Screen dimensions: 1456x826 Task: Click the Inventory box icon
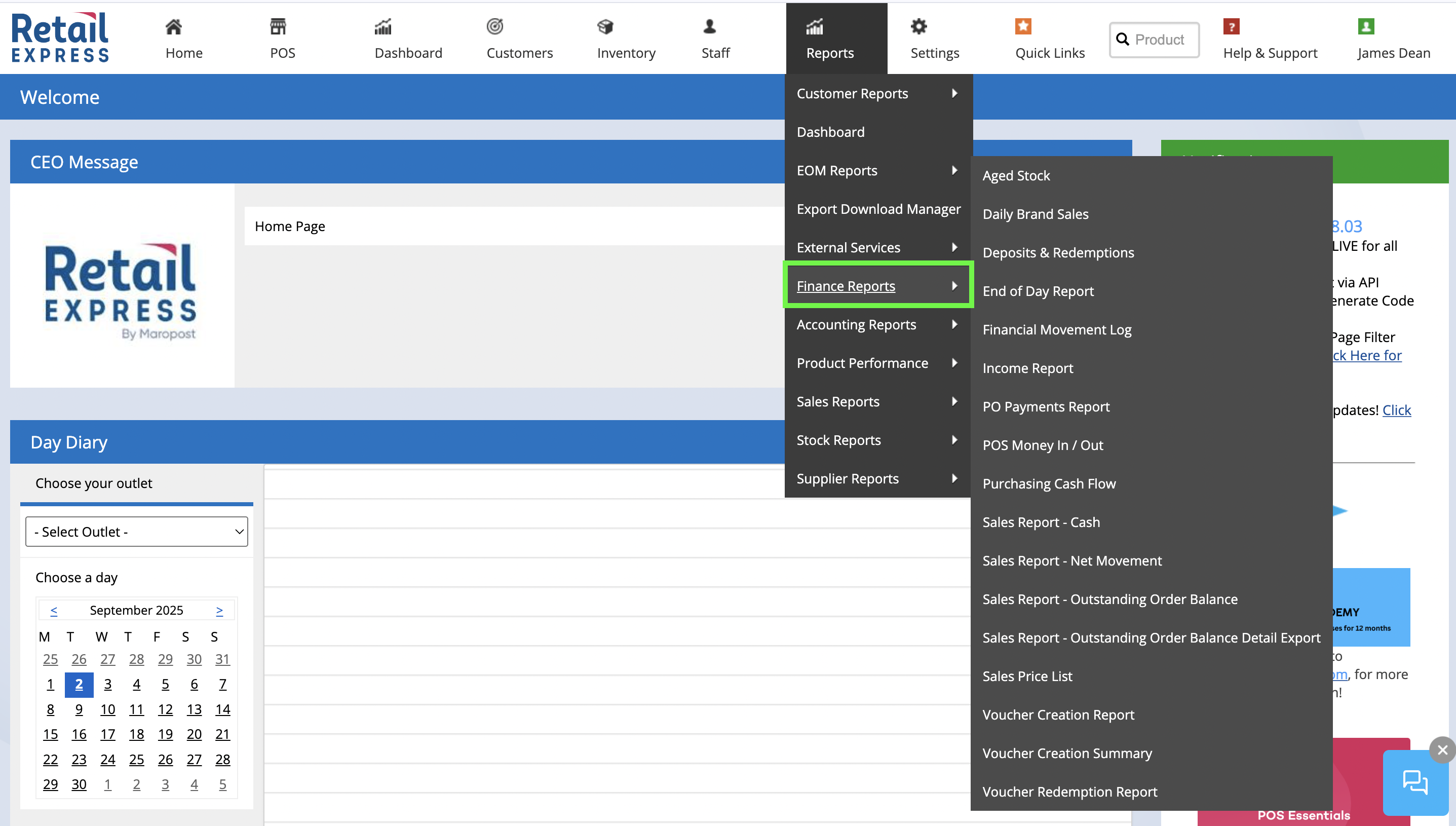(605, 26)
